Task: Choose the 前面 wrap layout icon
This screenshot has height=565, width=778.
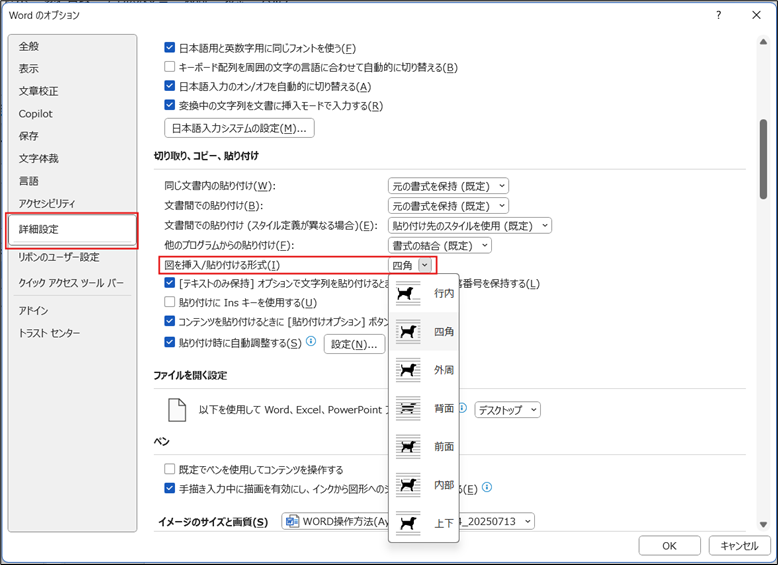Action: pos(408,446)
